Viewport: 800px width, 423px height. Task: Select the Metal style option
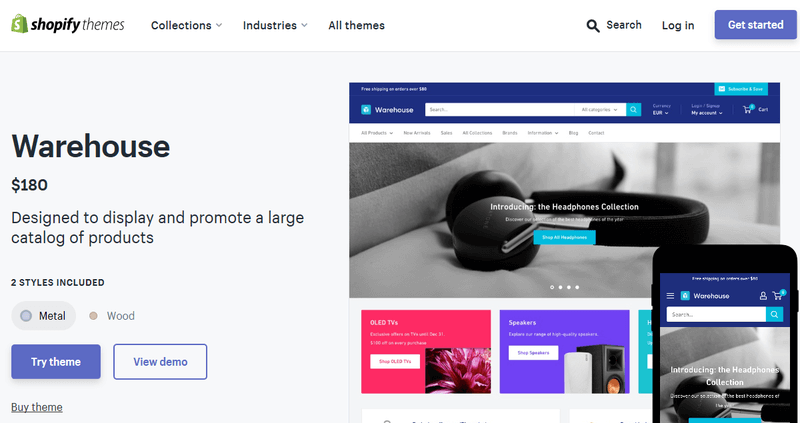click(x=43, y=316)
